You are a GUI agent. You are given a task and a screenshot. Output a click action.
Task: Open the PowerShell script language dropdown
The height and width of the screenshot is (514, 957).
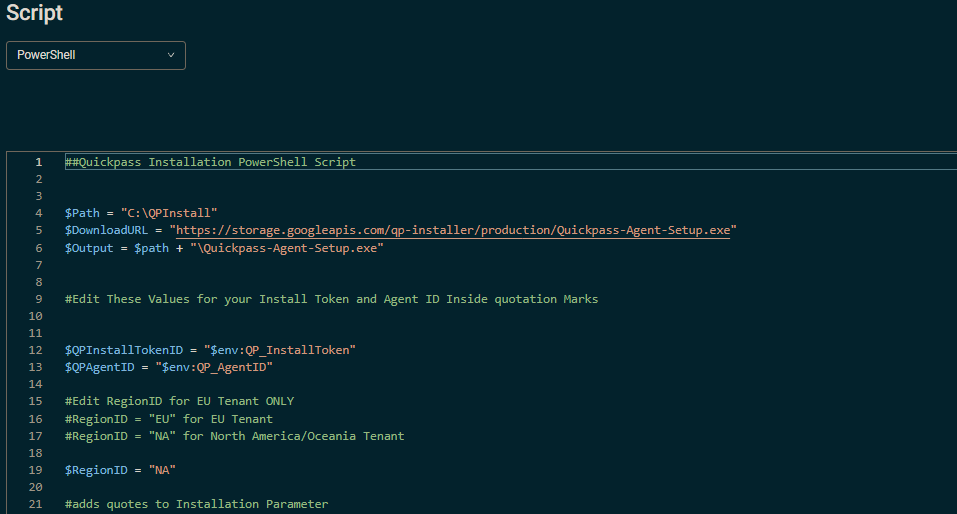[96, 56]
